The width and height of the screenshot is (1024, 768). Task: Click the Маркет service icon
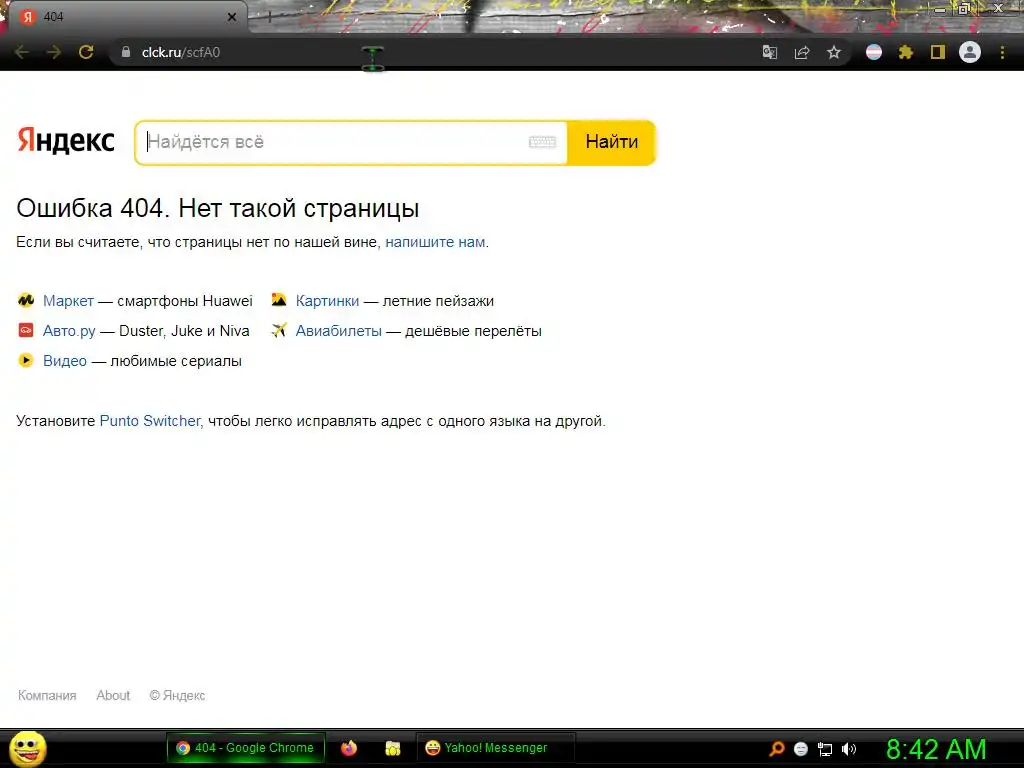coord(25,300)
